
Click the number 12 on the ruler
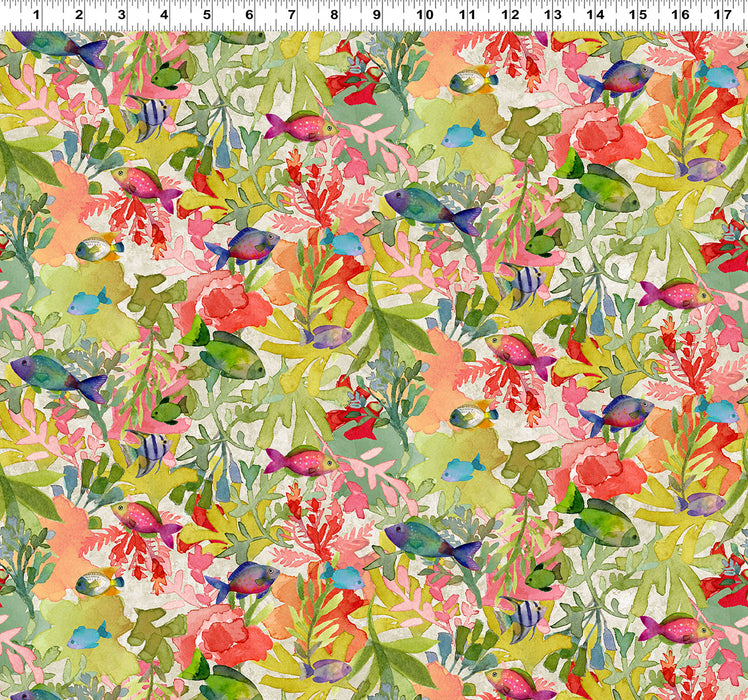[509, 15]
